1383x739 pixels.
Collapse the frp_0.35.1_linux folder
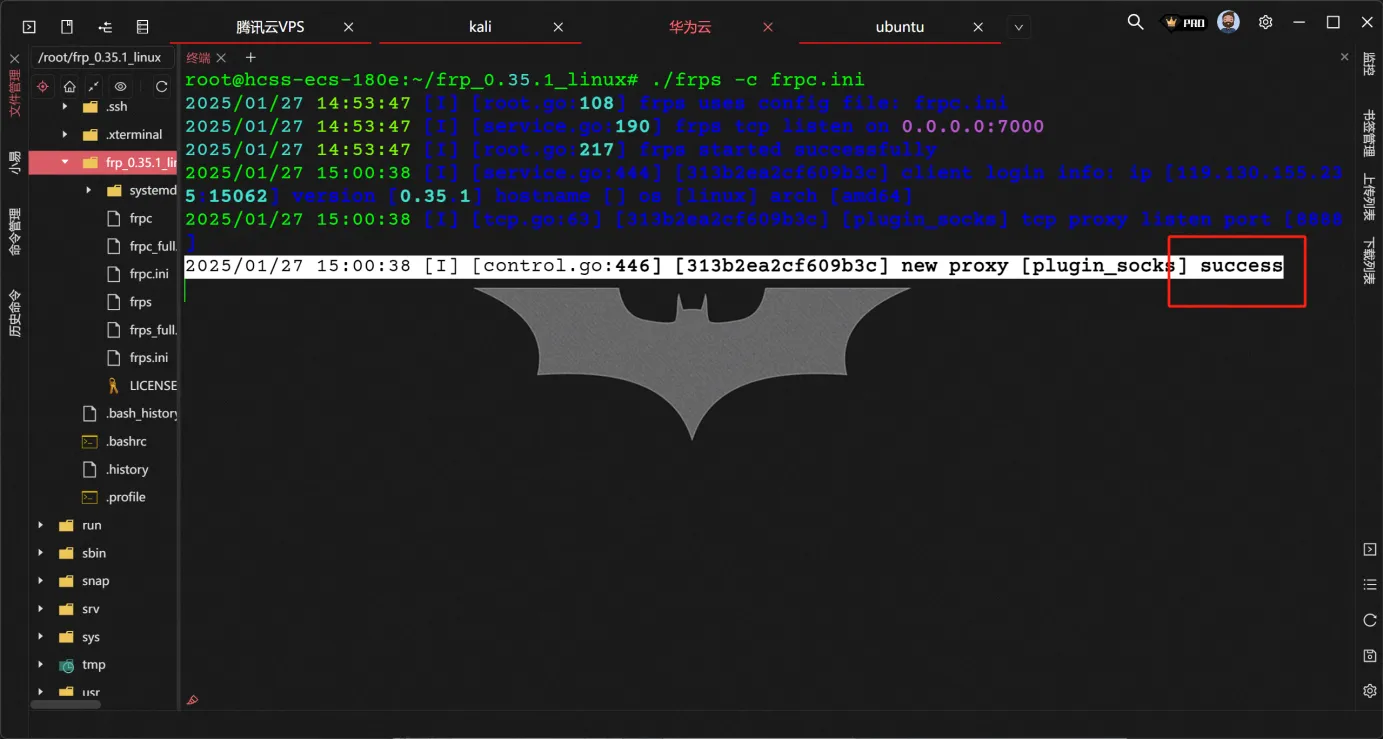pos(65,162)
